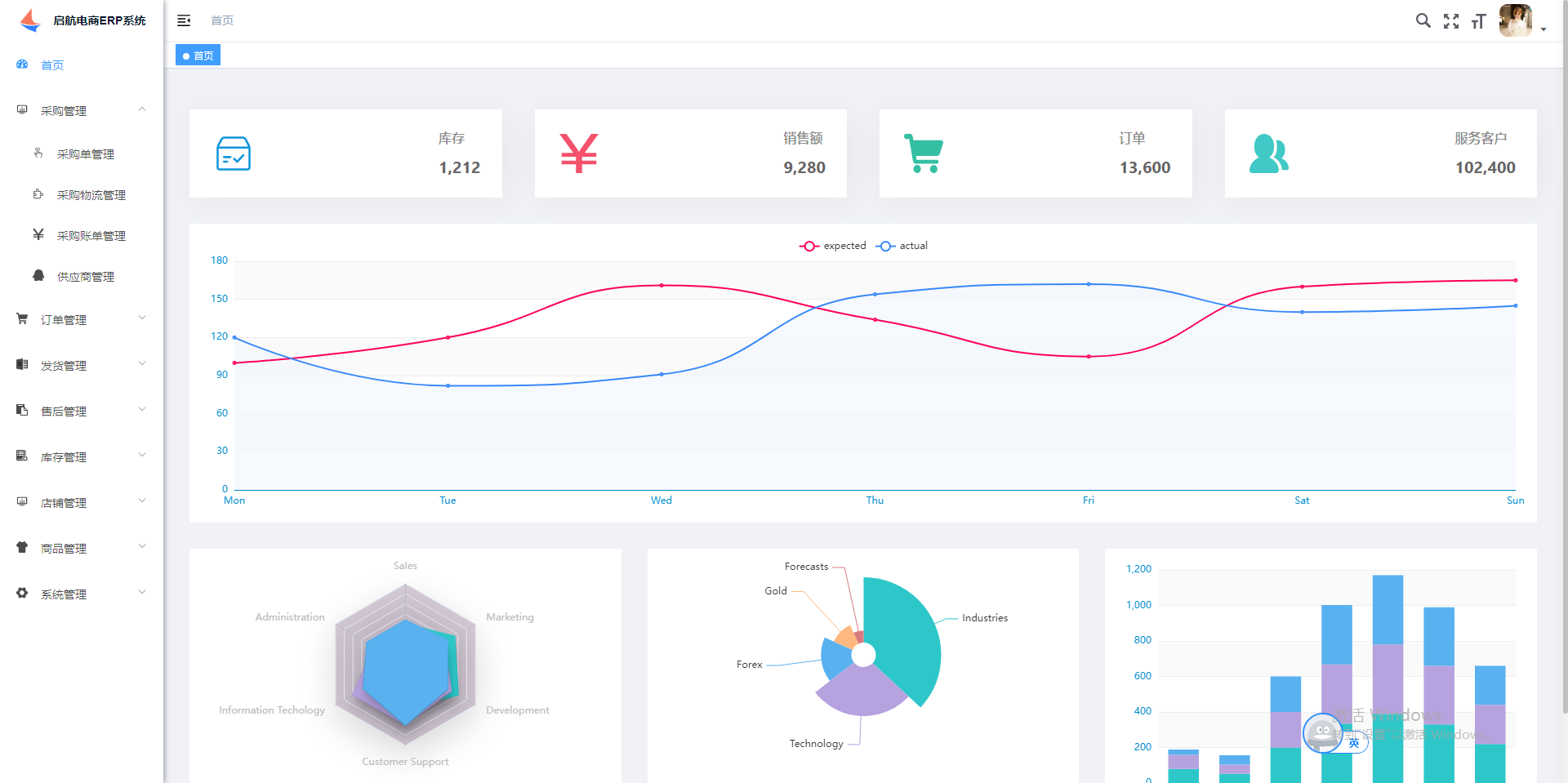Click the green cart 订单 icon
The width and height of the screenshot is (1568, 783).
tap(924, 153)
